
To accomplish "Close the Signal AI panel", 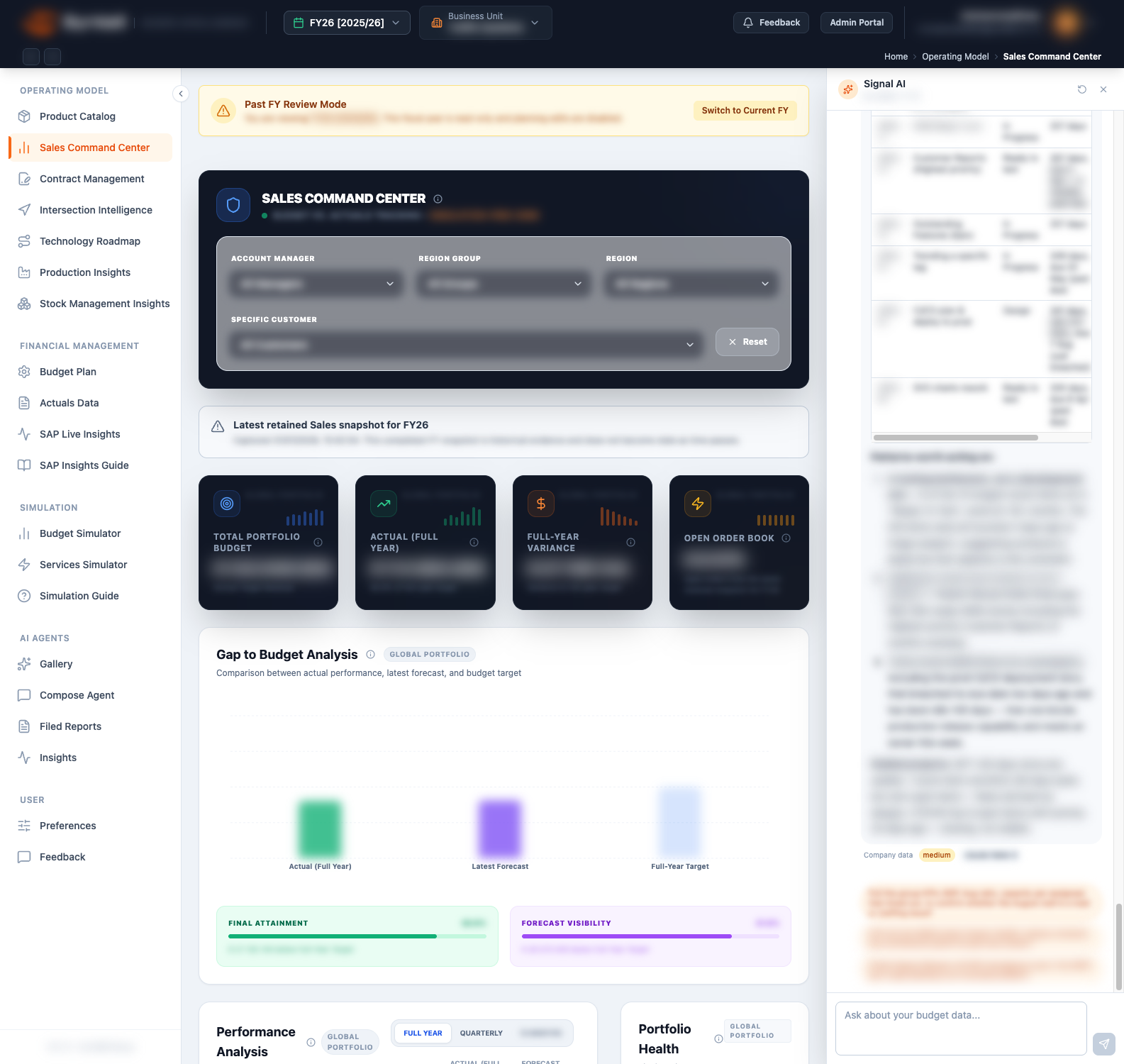I will point(1103,89).
